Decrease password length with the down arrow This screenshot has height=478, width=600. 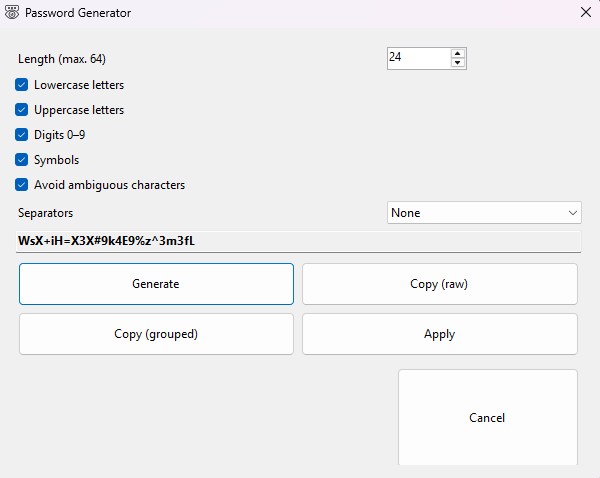click(x=457, y=63)
